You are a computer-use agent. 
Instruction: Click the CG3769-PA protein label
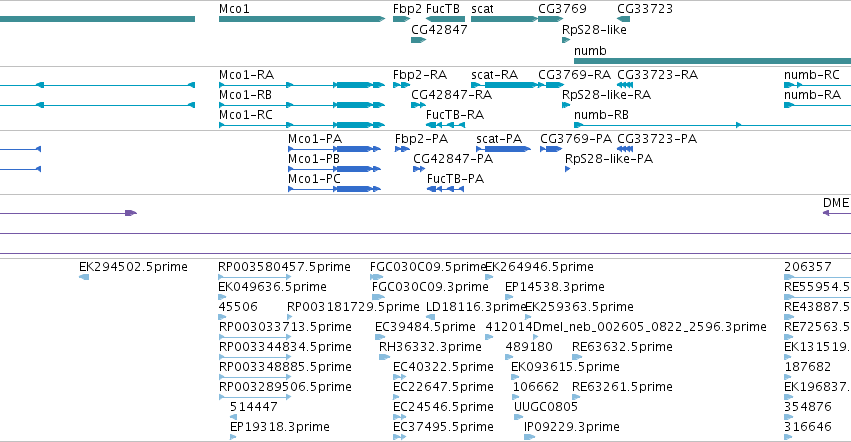click(x=576, y=138)
